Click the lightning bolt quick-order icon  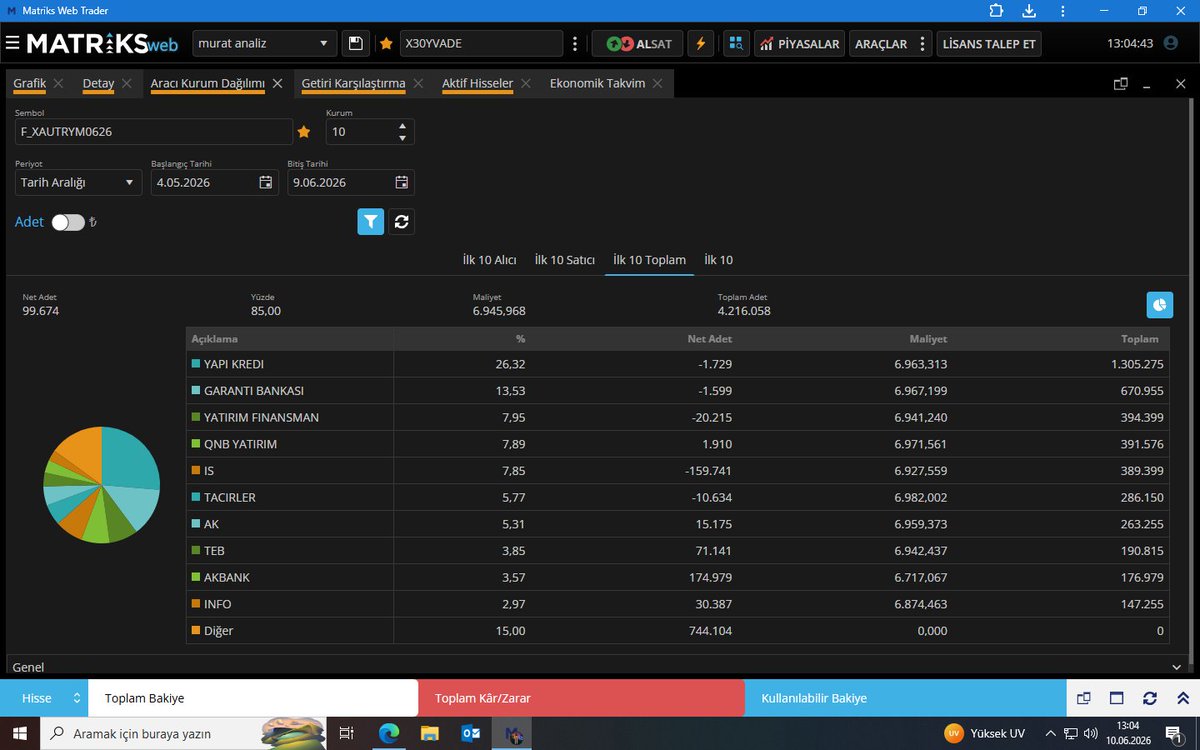click(701, 44)
